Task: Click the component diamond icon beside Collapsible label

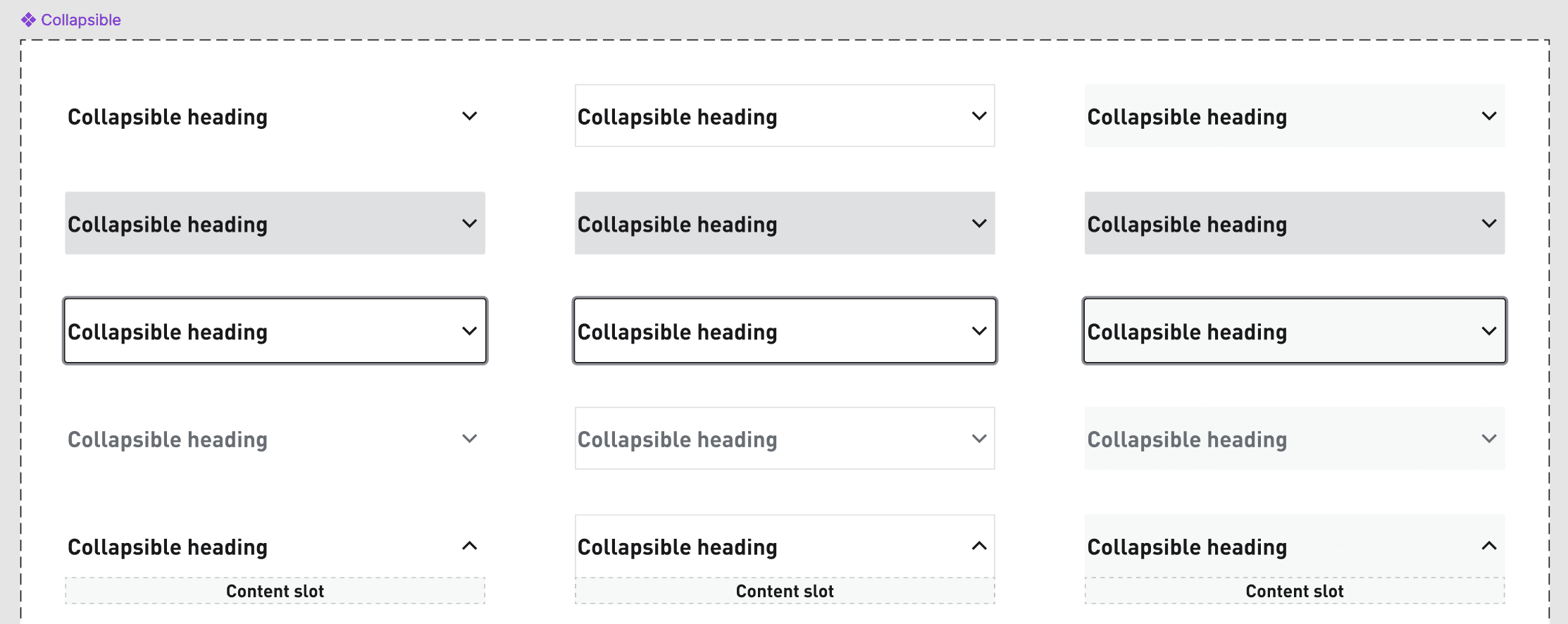Action: pos(27,19)
